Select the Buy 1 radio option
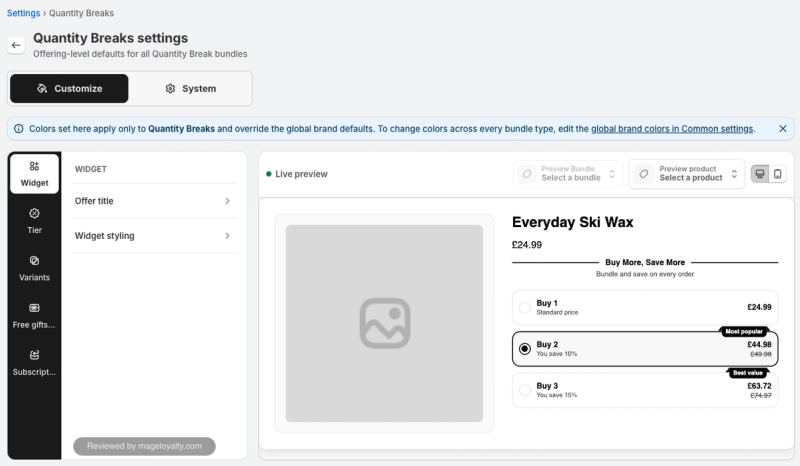The height and width of the screenshot is (466, 800). pyautogui.click(x=524, y=307)
